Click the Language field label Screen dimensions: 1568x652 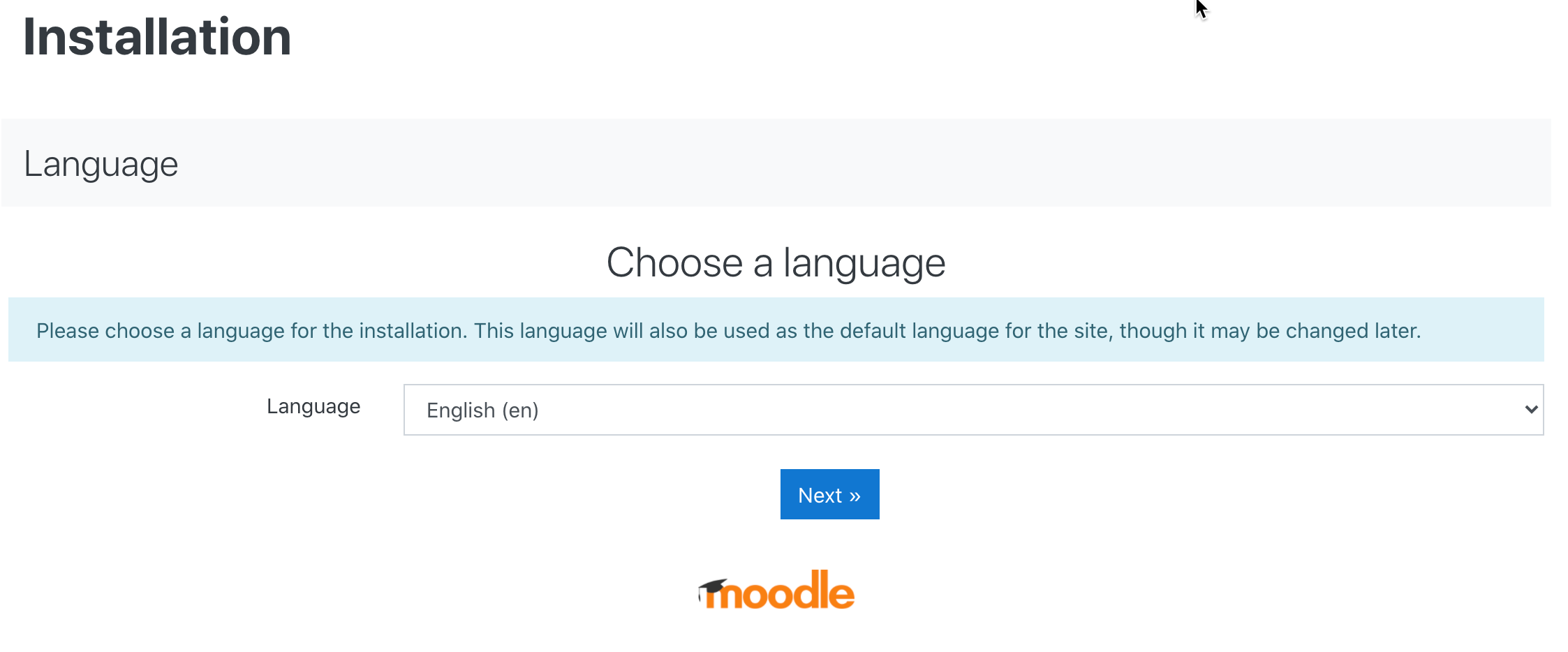(x=313, y=406)
